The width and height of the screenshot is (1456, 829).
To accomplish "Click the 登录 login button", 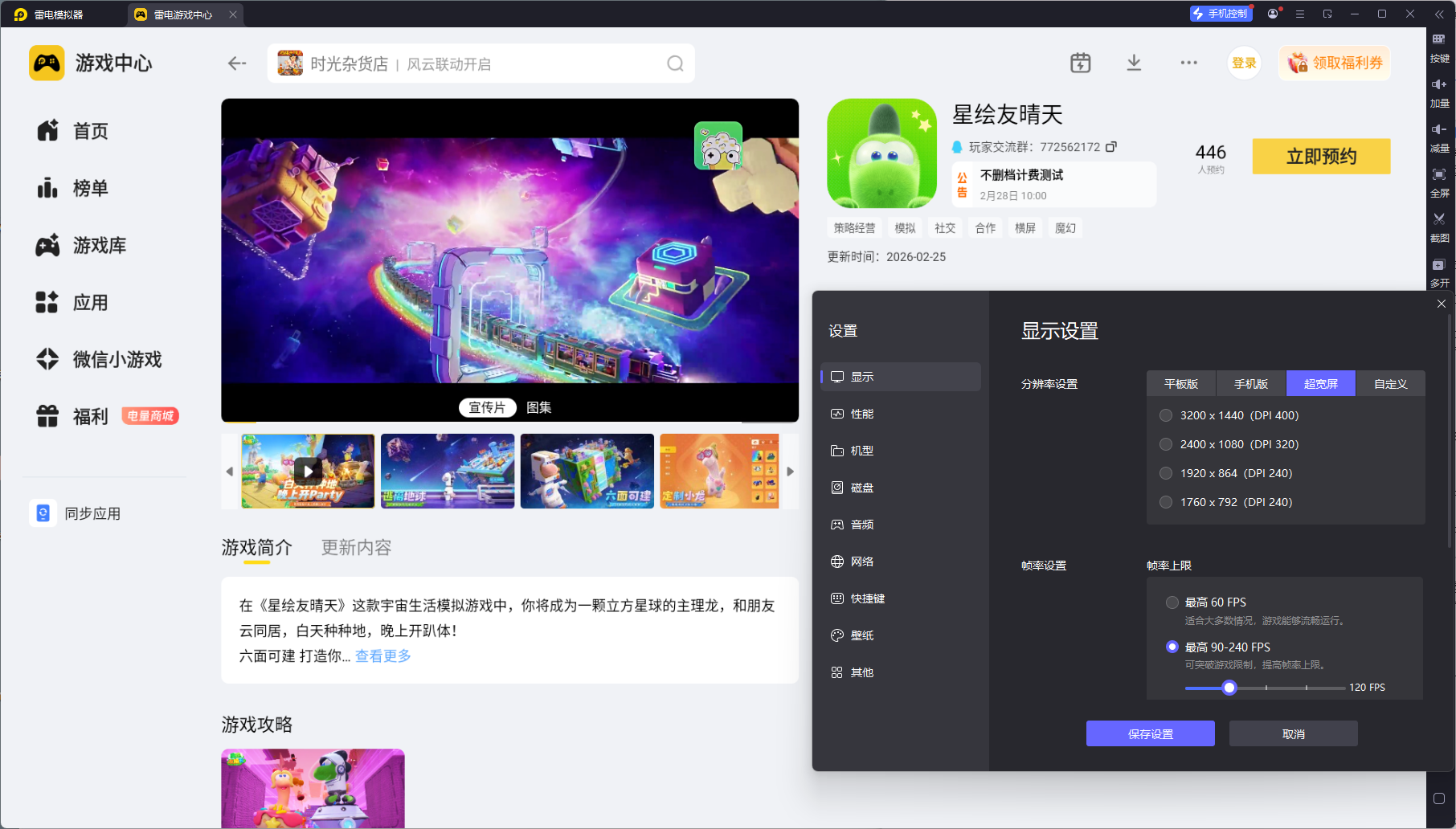I will (1244, 63).
